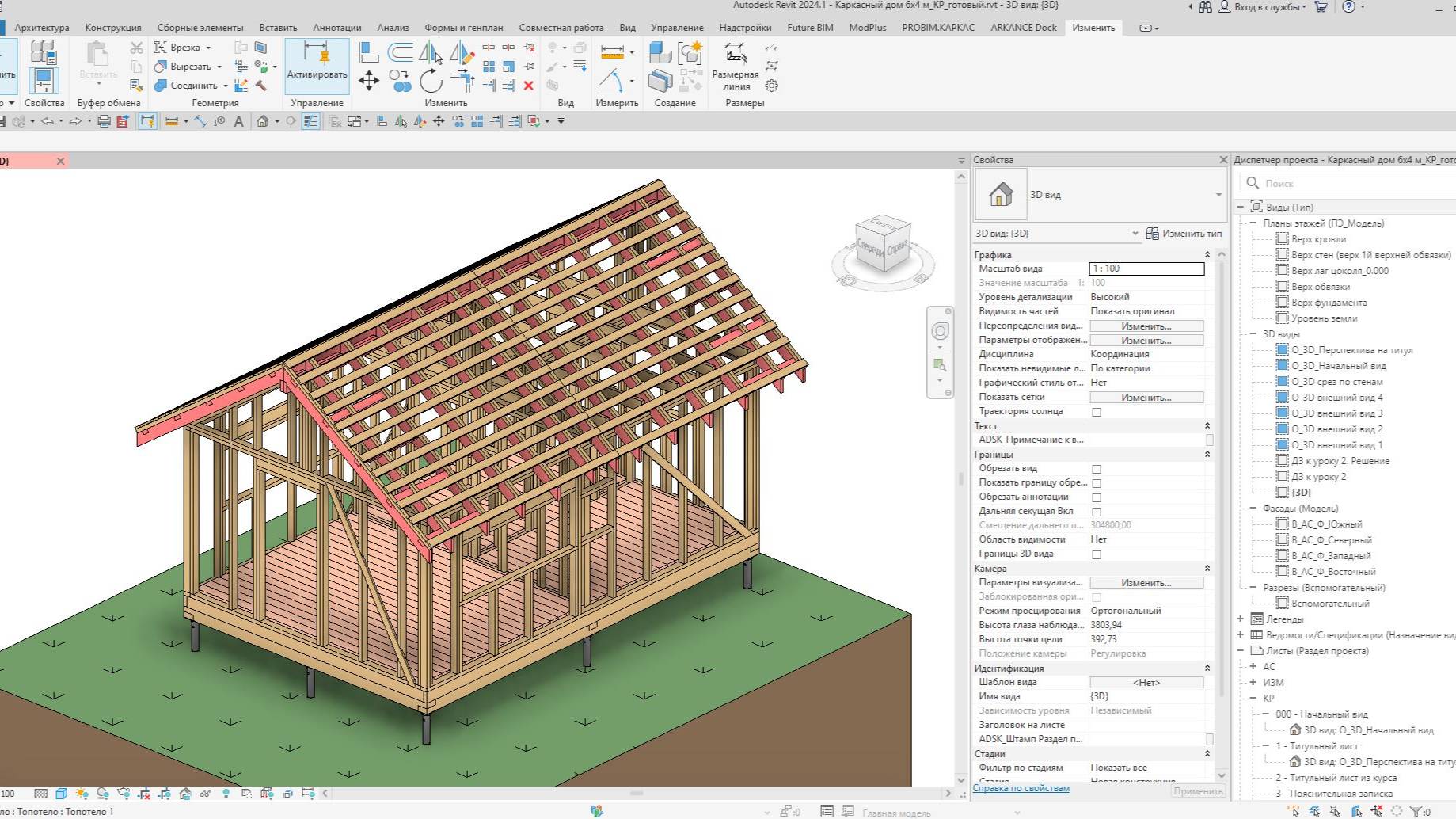Click the shaded 3D box view style icon
Screen dimensions: 1456x819
click(61, 793)
